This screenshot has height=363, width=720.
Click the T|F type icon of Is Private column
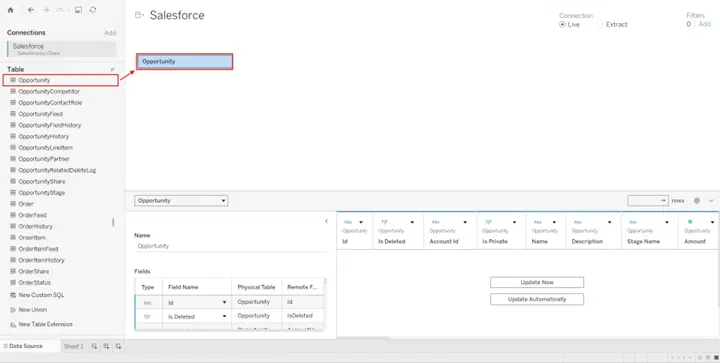tap(489, 222)
